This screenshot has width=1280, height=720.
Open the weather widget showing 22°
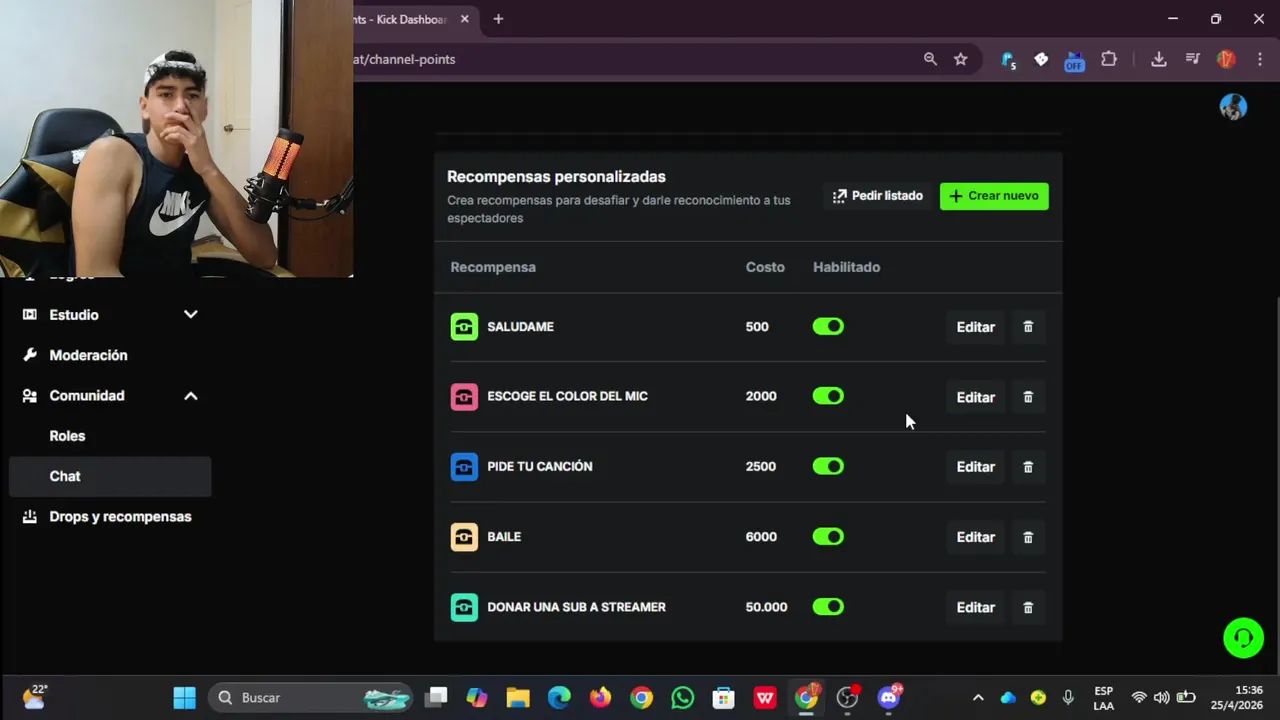pyautogui.click(x=35, y=697)
